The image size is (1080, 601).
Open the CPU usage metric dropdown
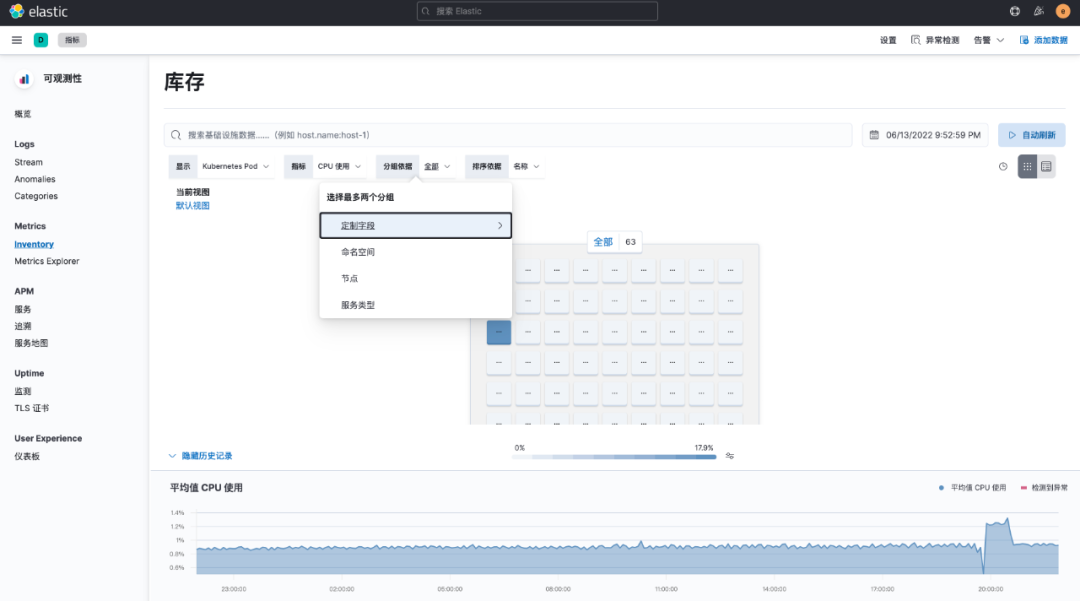point(339,167)
